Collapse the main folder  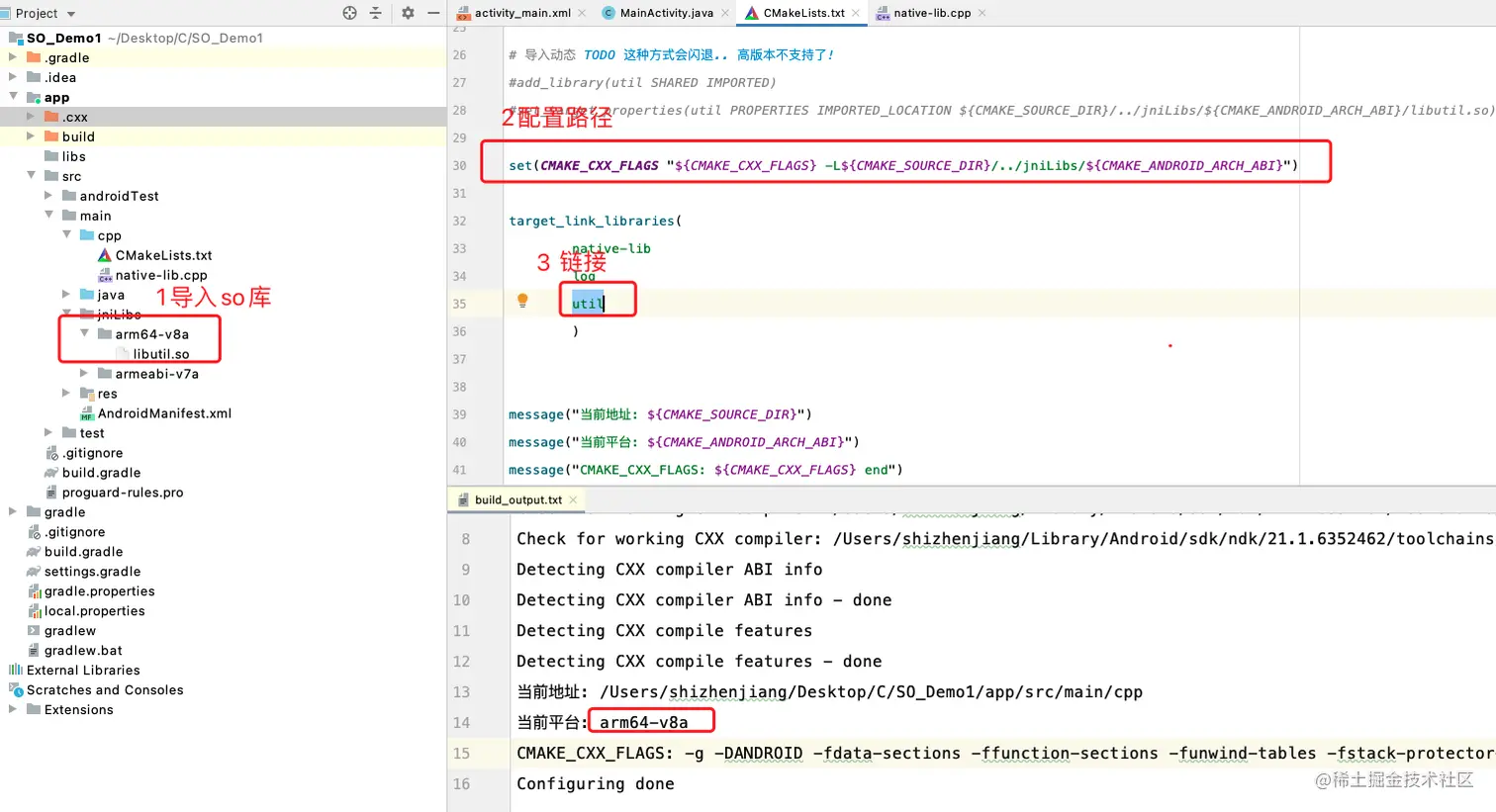tap(48, 216)
